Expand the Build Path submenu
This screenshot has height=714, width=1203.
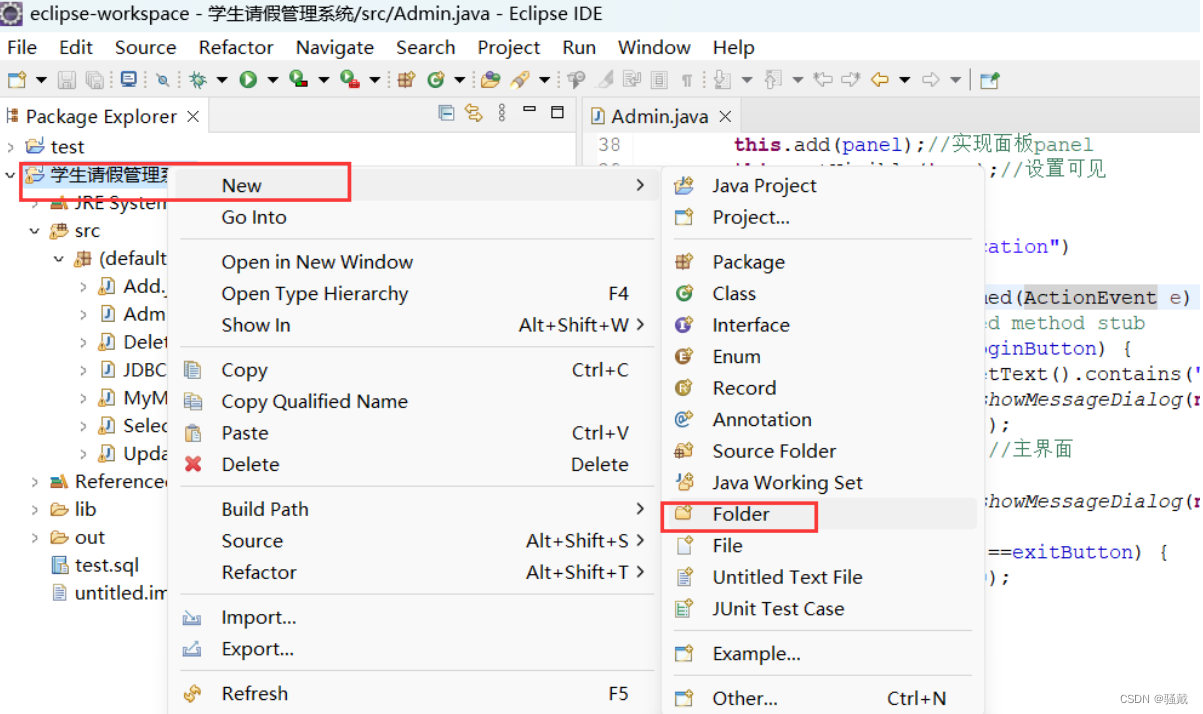point(264,509)
